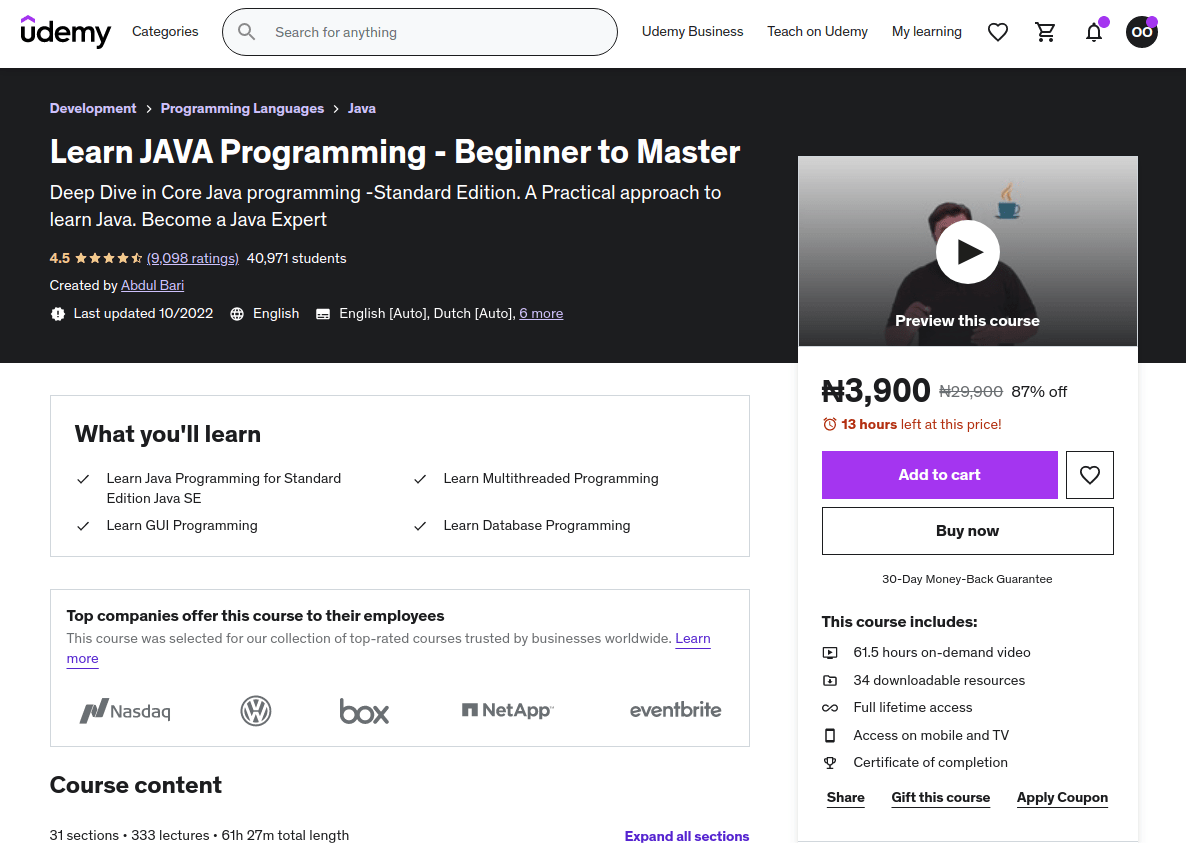Screen dimensions: 1186x843
Task: Open notifications bell
Action: (1093, 32)
